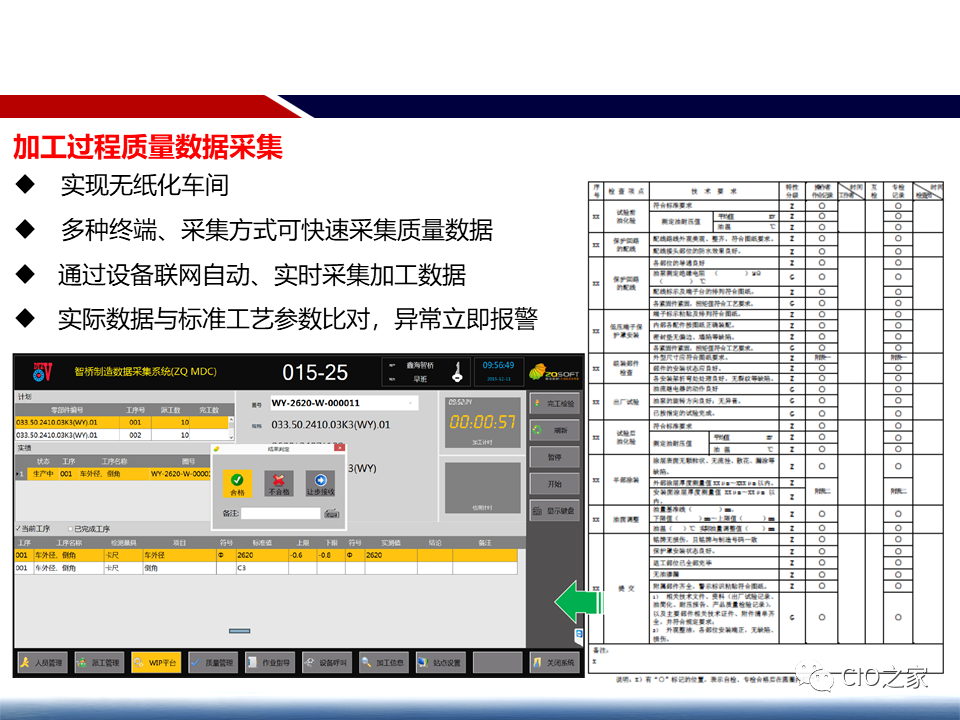
Task: Click the white key icon in header
Action: 457,372
